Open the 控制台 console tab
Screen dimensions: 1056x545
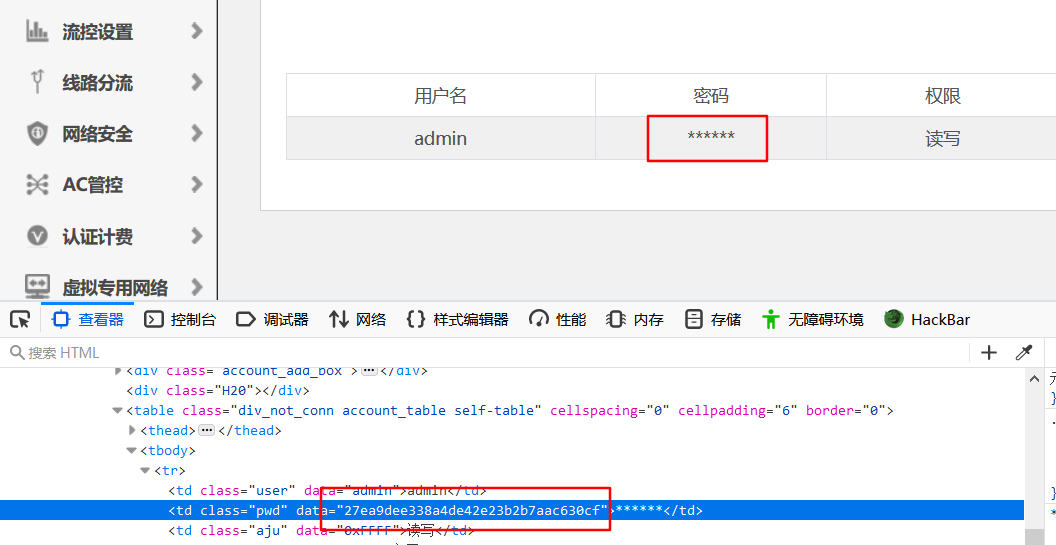[180, 320]
